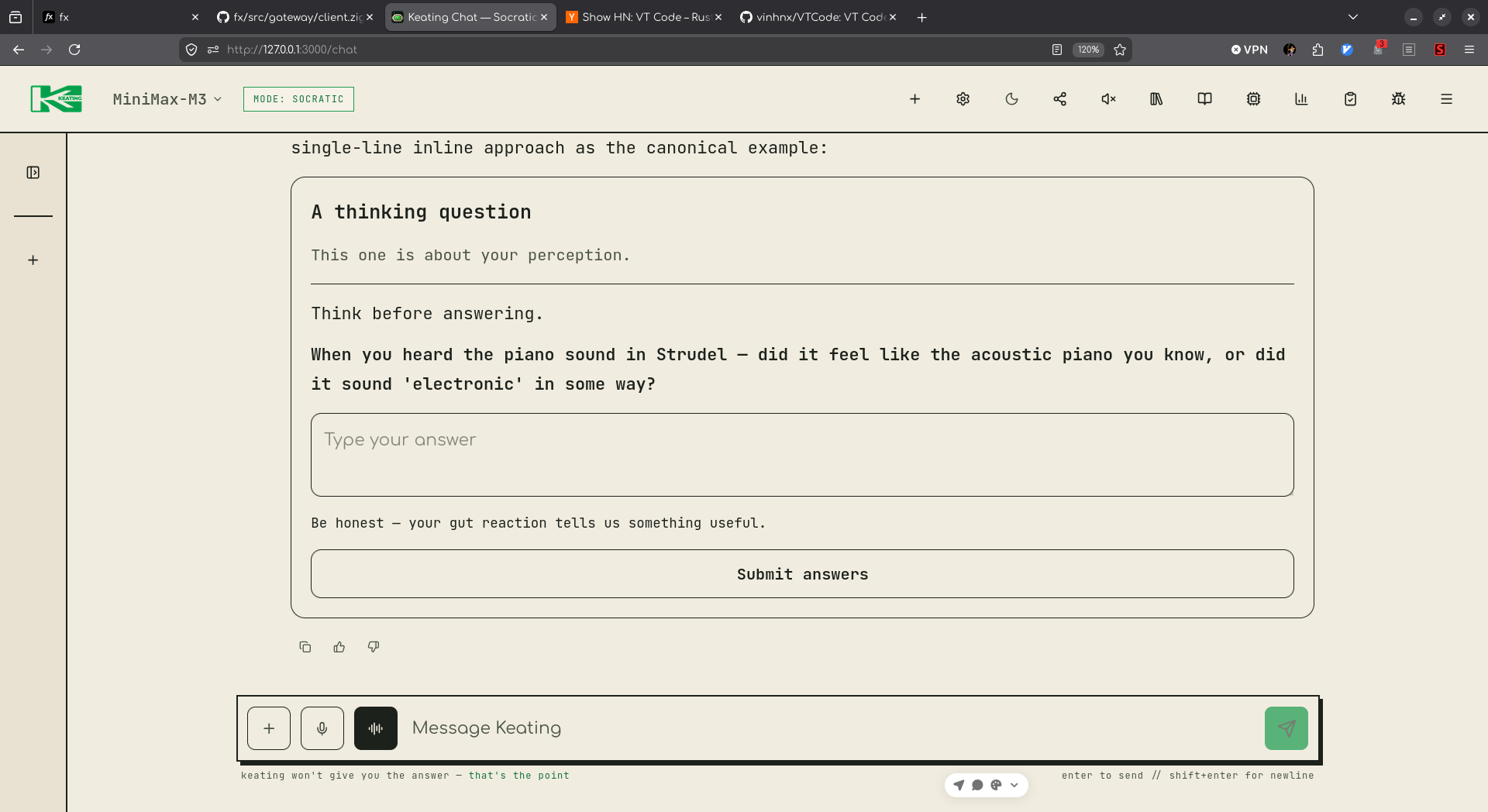Click the Submit answers button
The width and height of the screenshot is (1488, 812).
tap(802, 574)
